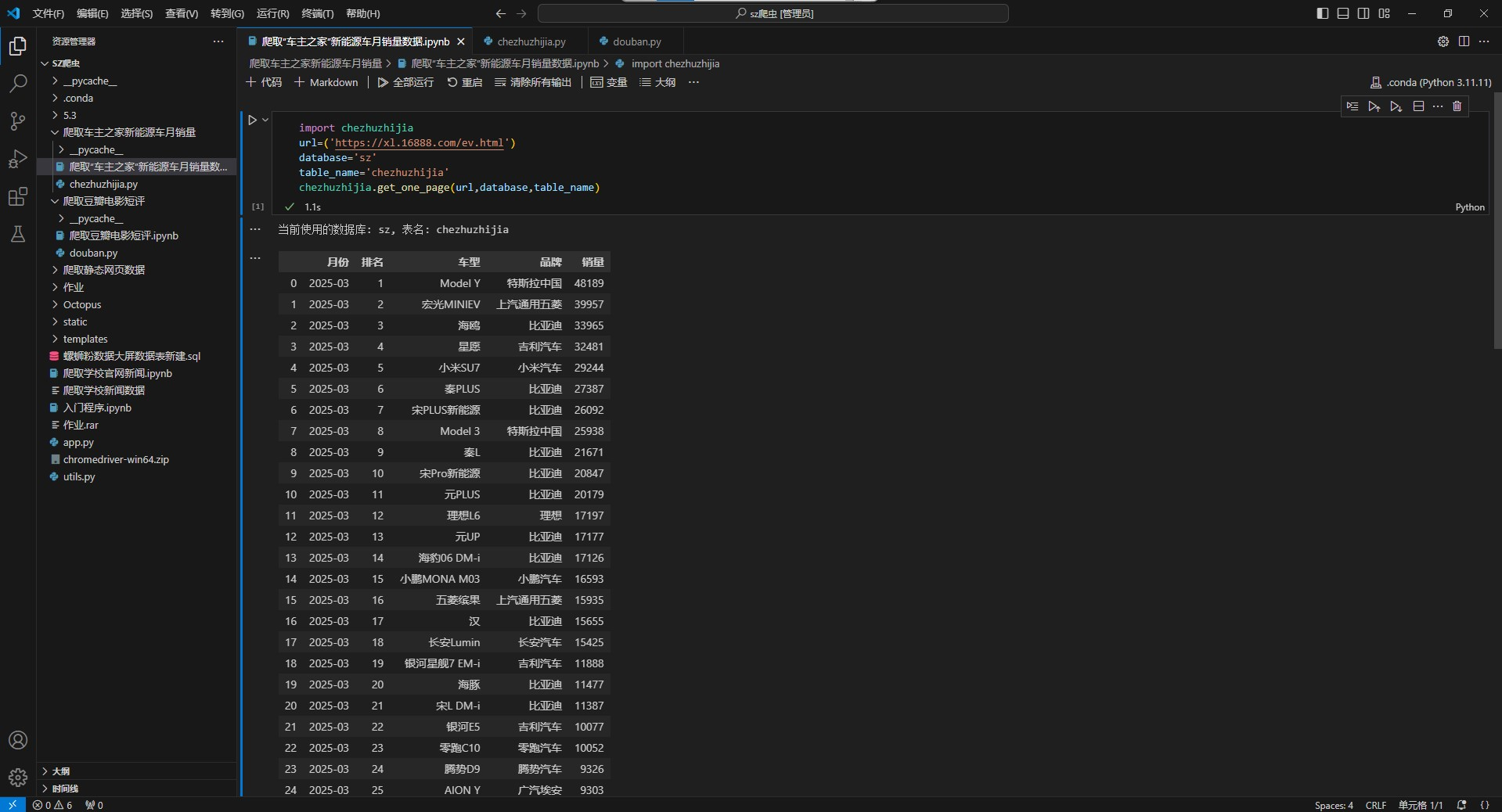Open the Accounts menu in activity bar
This screenshot has width=1502, height=812.
18,740
